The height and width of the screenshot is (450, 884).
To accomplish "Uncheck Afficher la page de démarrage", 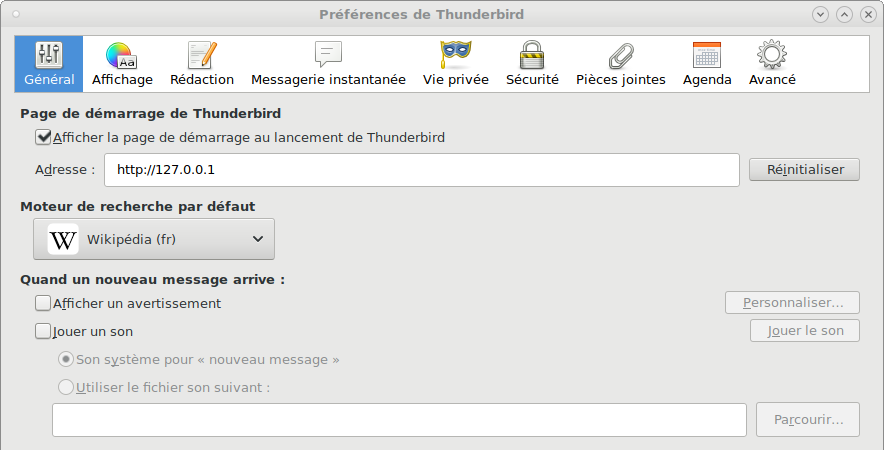I will [x=43, y=137].
